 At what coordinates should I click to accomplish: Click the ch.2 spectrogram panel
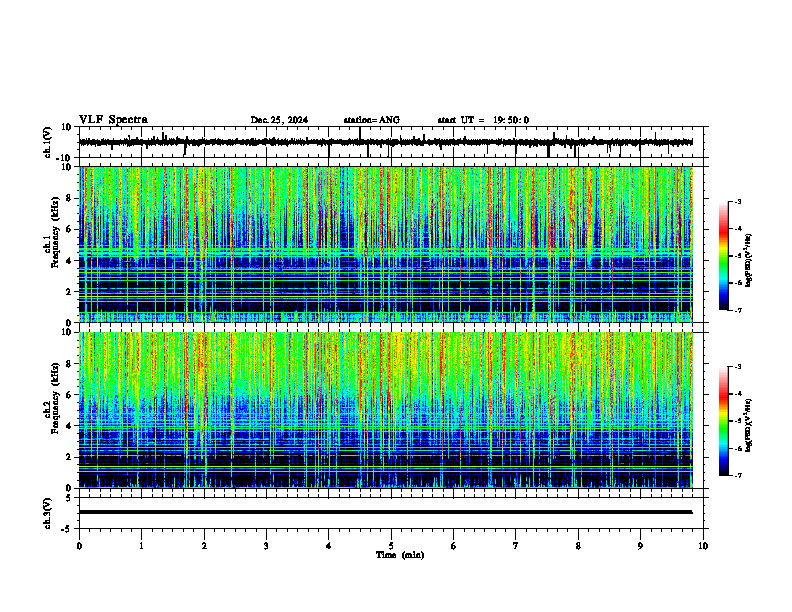click(x=385, y=410)
